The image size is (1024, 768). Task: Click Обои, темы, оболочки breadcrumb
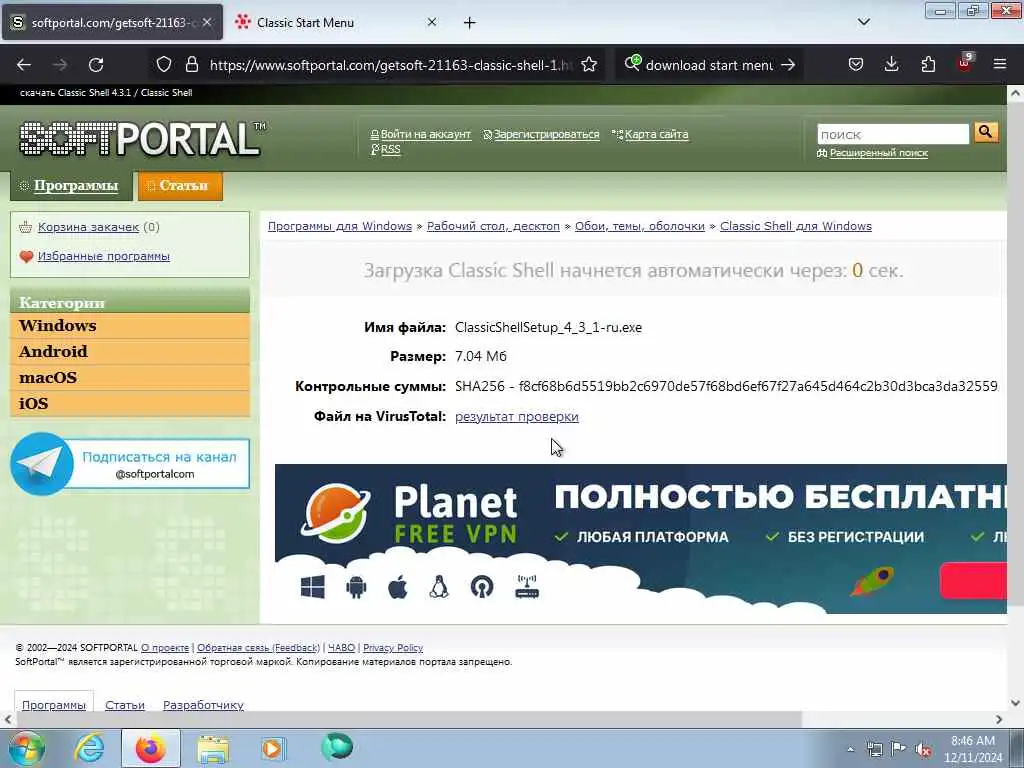tap(639, 226)
